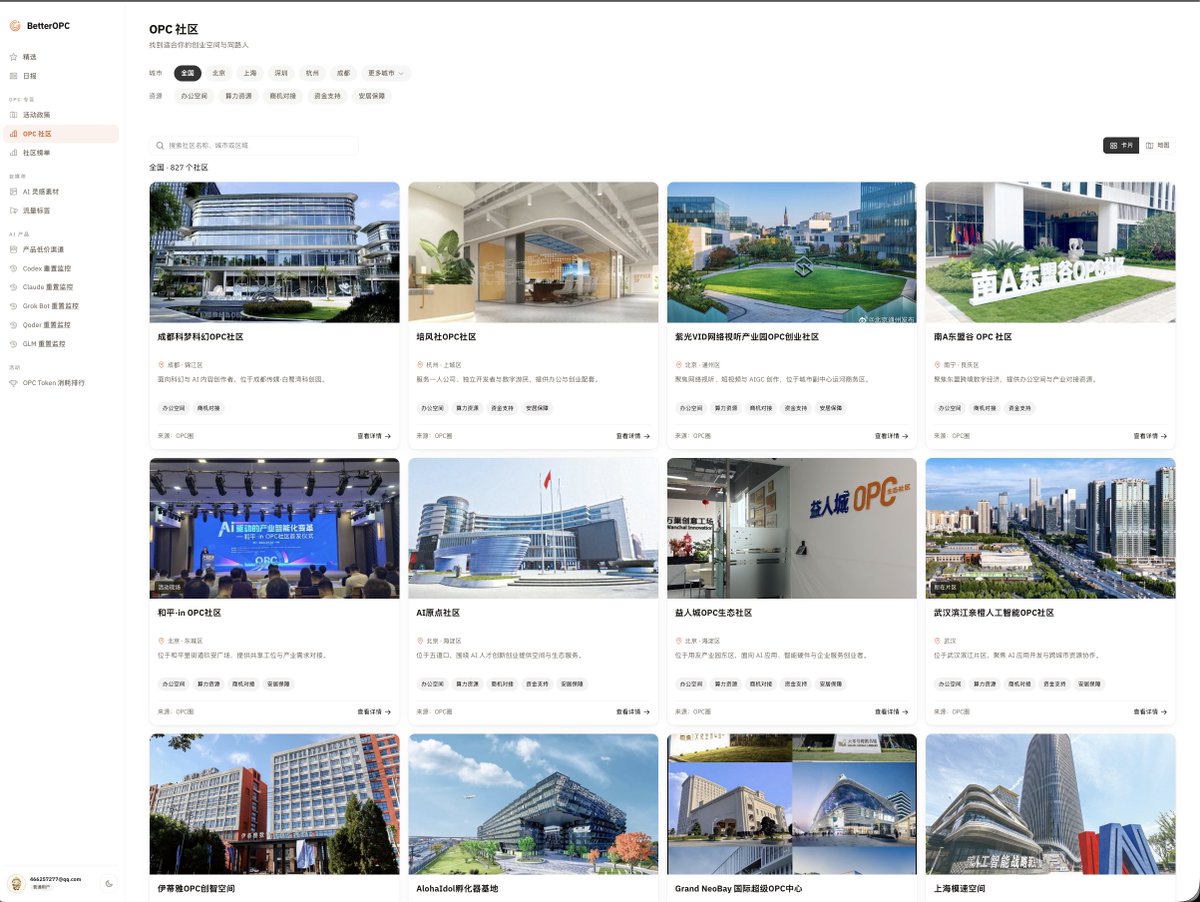
Task: Click the 成都科梦科幻OPC社区 card title
Action: point(201,337)
